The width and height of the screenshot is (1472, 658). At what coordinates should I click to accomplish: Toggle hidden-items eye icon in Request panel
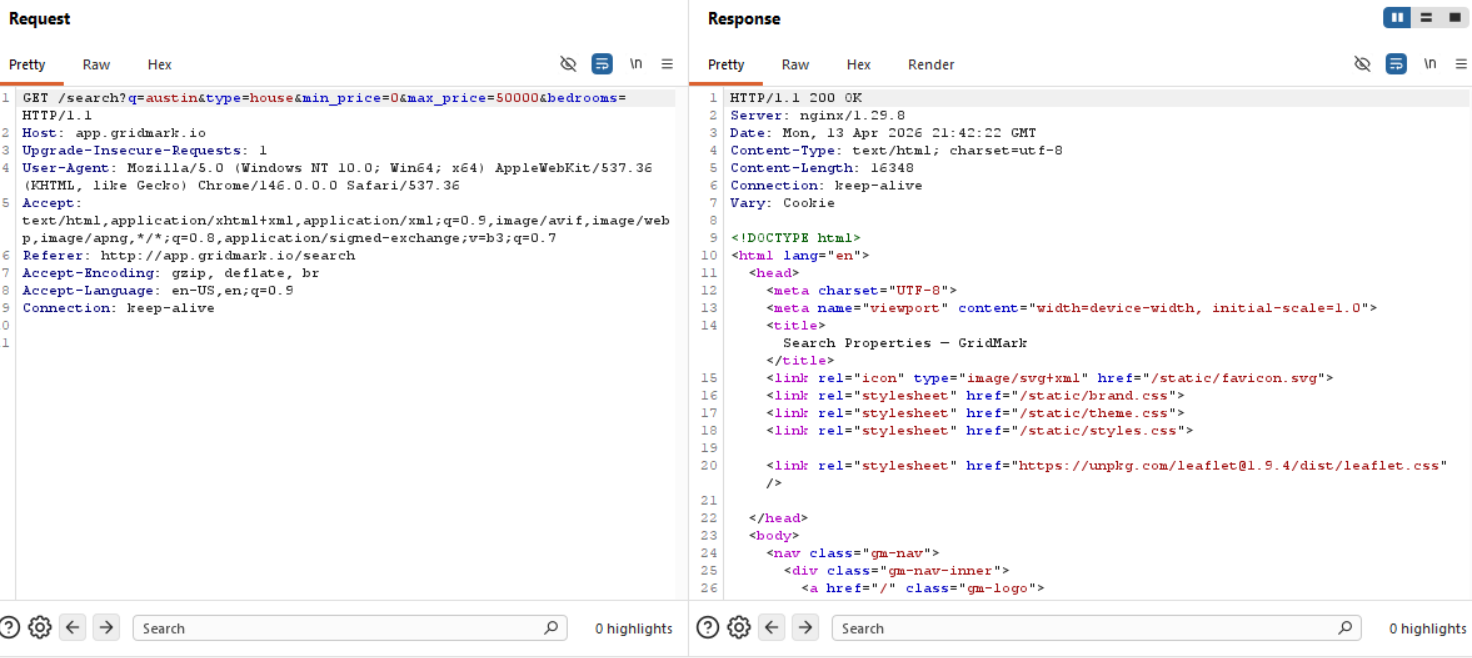point(568,64)
